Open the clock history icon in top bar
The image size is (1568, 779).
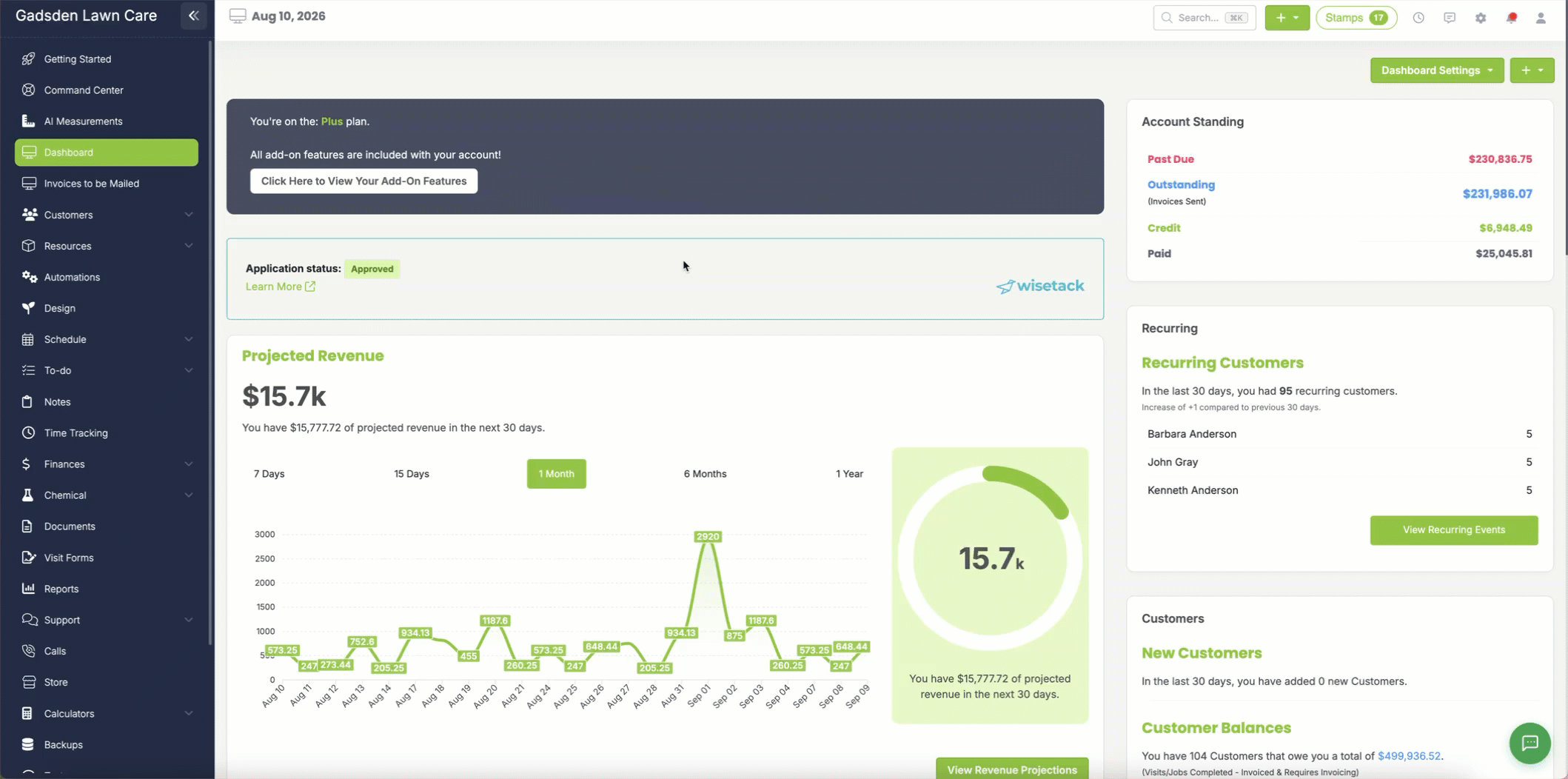tap(1418, 18)
